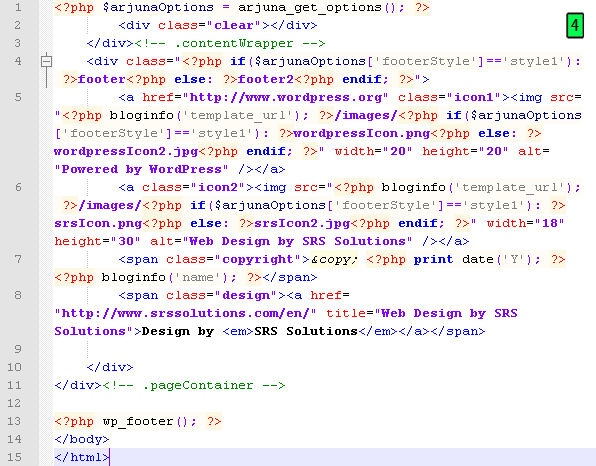Click line number 13 in the gutter
596x466 pixels.
pyautogui.click(x=14, y=421)
